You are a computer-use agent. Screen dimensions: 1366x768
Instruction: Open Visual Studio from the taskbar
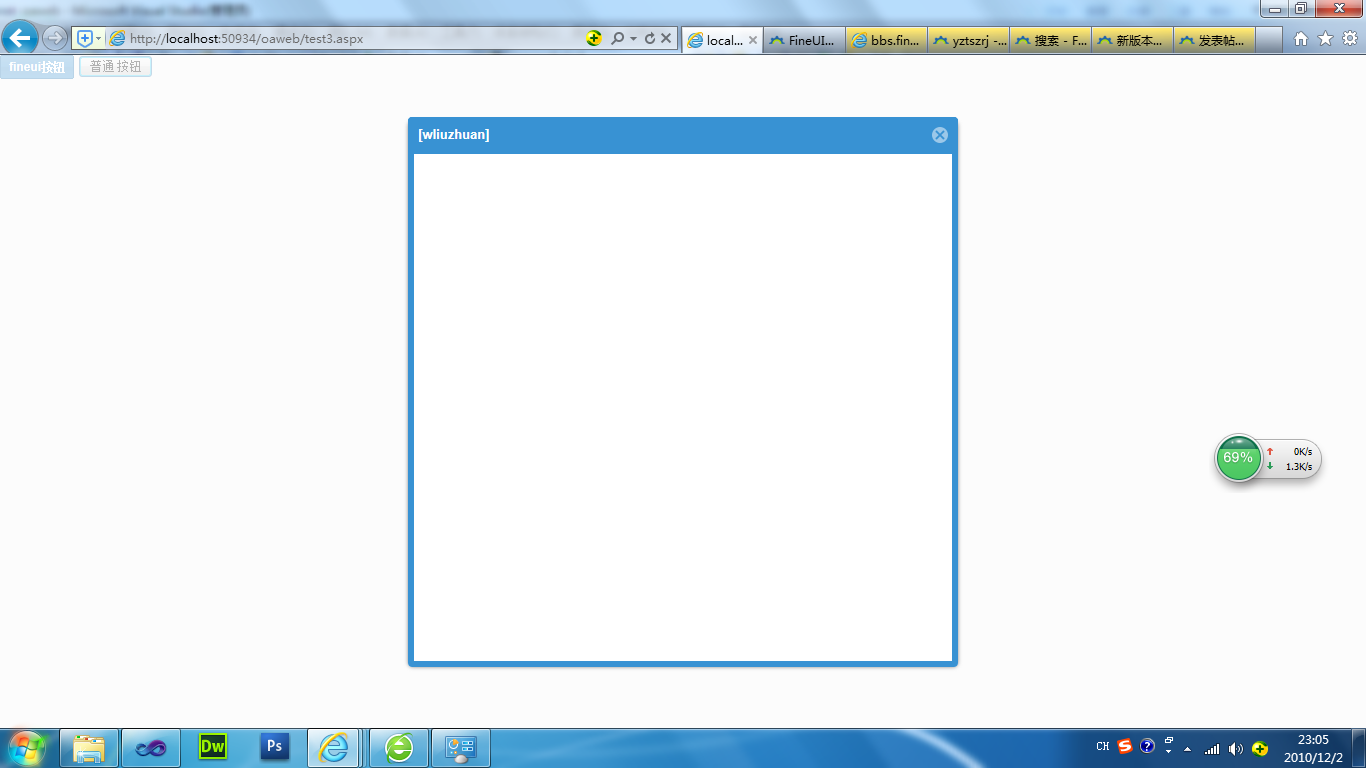(x=151, y=748)
